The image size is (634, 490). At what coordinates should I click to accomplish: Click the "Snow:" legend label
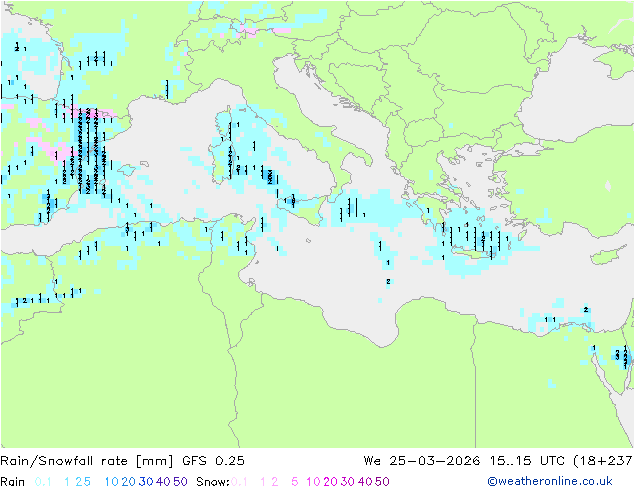(213, 482)
